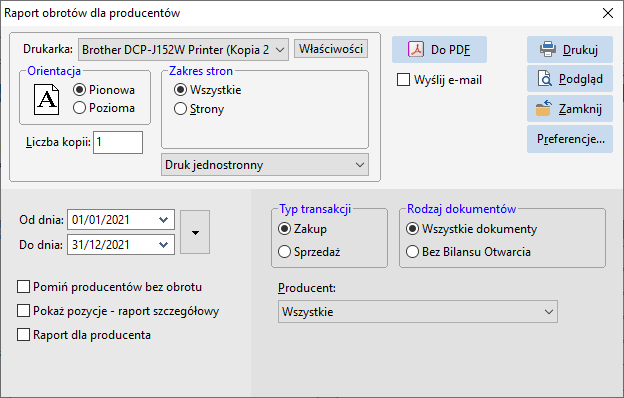This screenshot has height=398, width=624.
Task: Click the printer icon on Drukuj
Action: tap(548, 49)
